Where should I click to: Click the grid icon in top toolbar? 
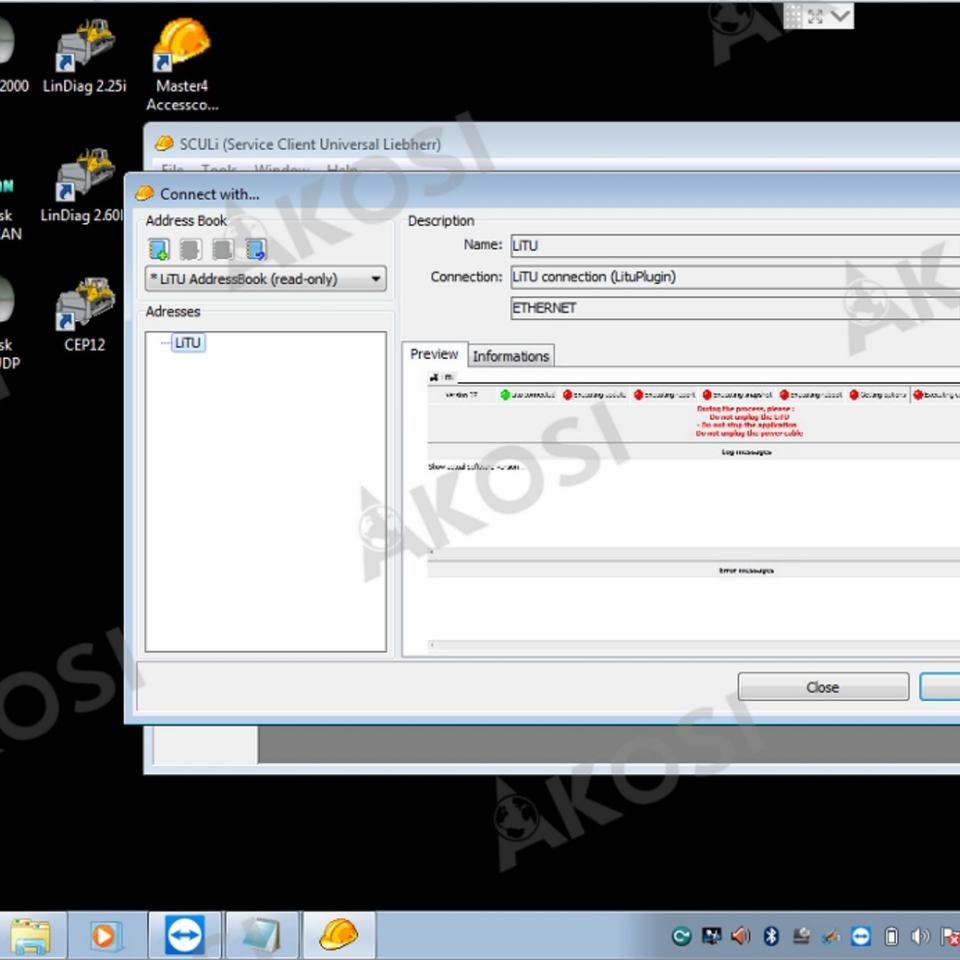793,16
